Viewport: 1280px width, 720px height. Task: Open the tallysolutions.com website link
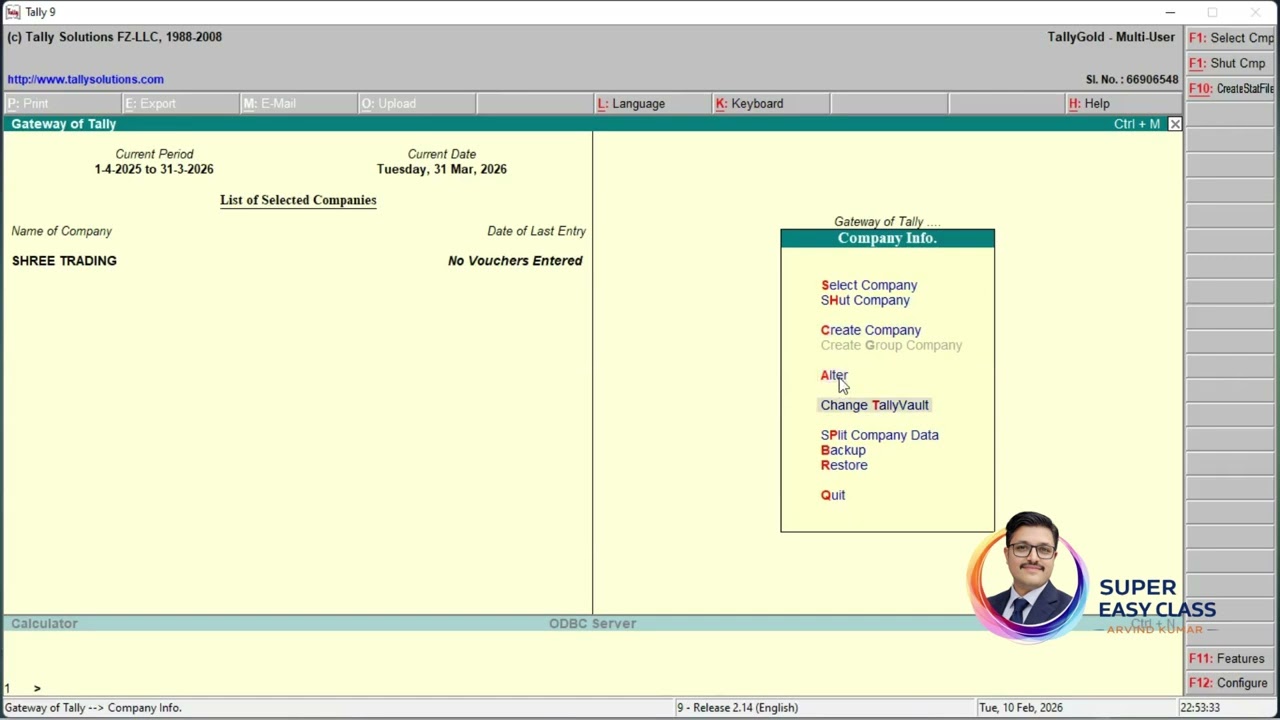pos(85,79)
